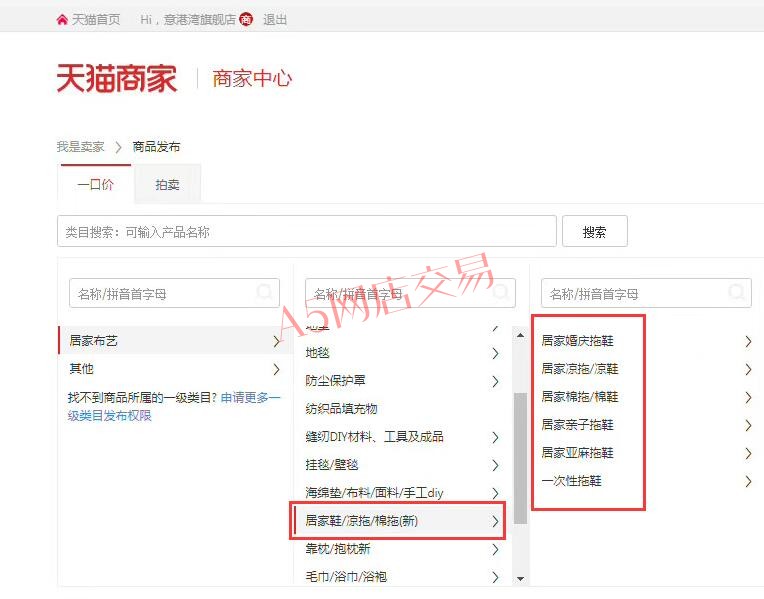Click 申请更多一级类目发布权限 link
The width and height of the screenshot is (764, 599).
[174, 406]
